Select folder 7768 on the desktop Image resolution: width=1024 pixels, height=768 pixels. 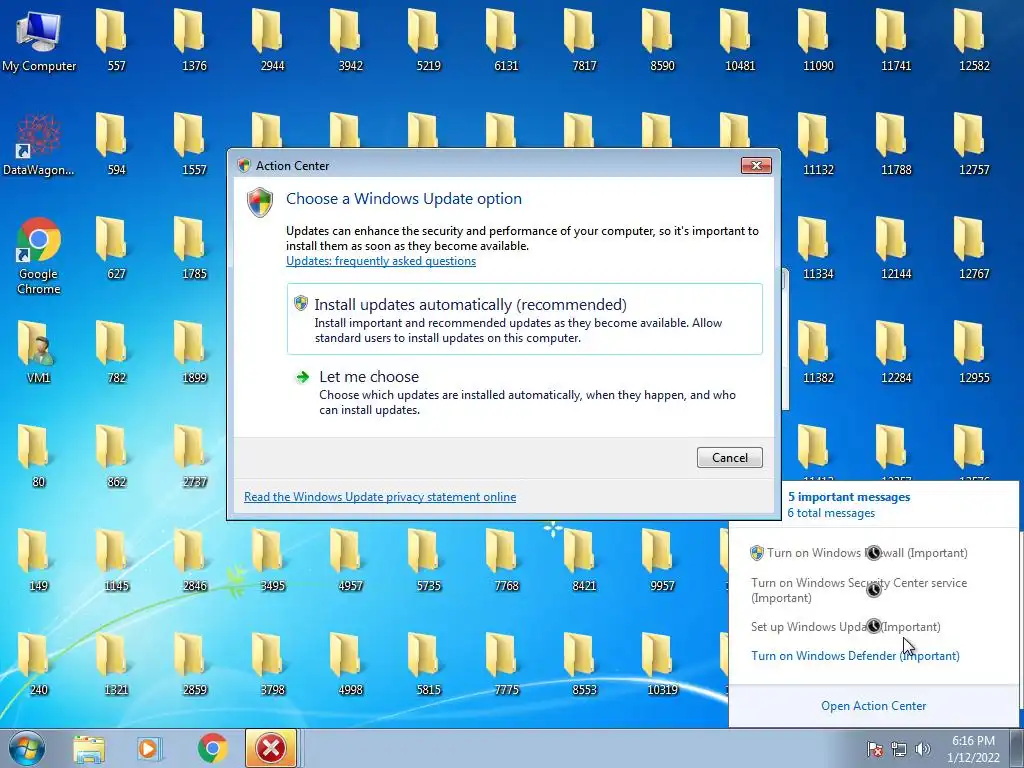click(x=506, y=561)
